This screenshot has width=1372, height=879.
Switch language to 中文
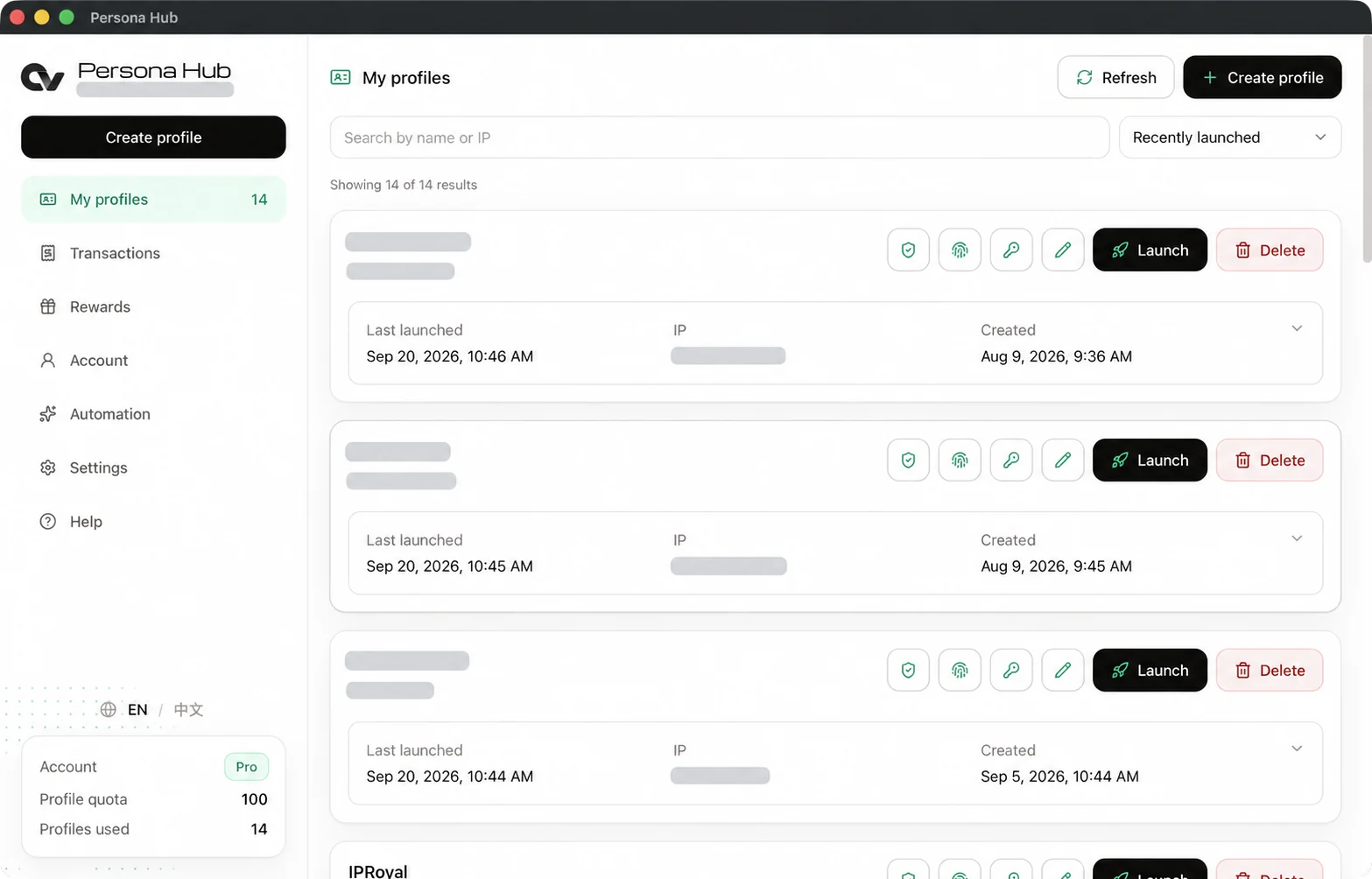pyautogui.click(x=188, y=709)
